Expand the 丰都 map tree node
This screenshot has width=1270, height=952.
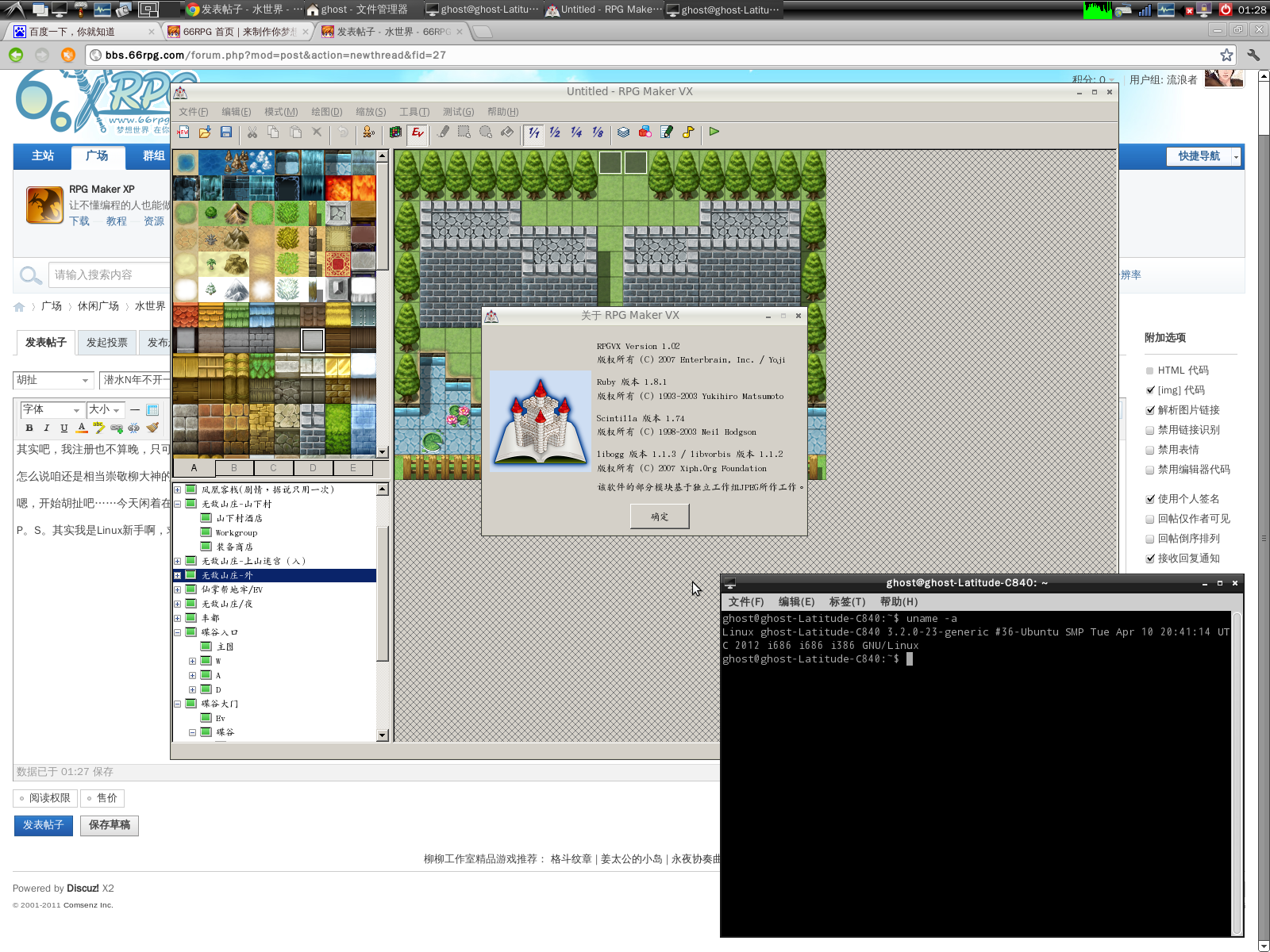[178, 618]
